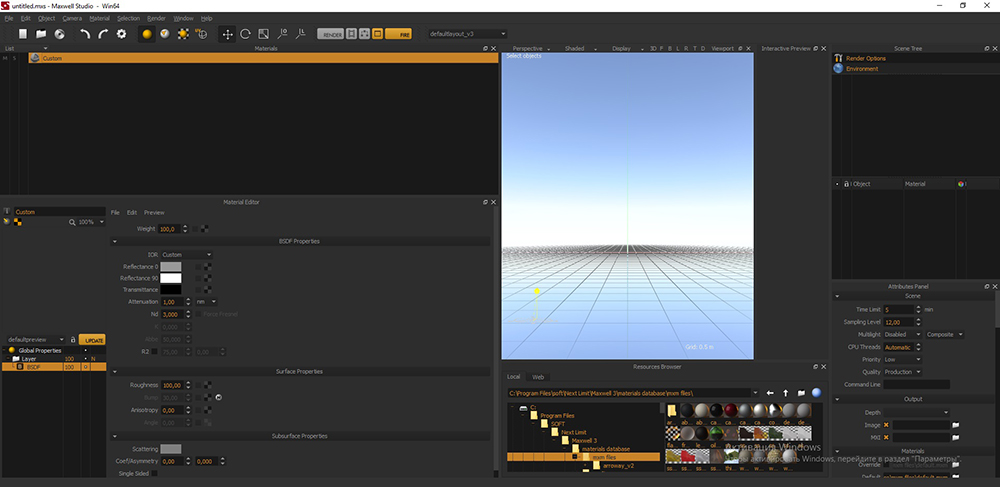The height and width of the screenshot is (487, 1000).
Task: Browse for Image output path folder icon
Action: 955,425
